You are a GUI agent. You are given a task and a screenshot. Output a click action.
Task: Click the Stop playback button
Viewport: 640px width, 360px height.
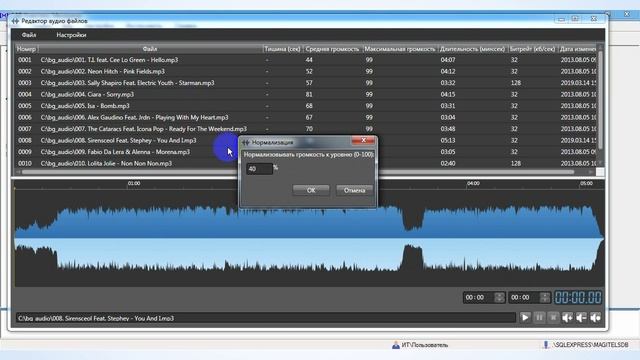pyautogui.click(x=553, y=318)
